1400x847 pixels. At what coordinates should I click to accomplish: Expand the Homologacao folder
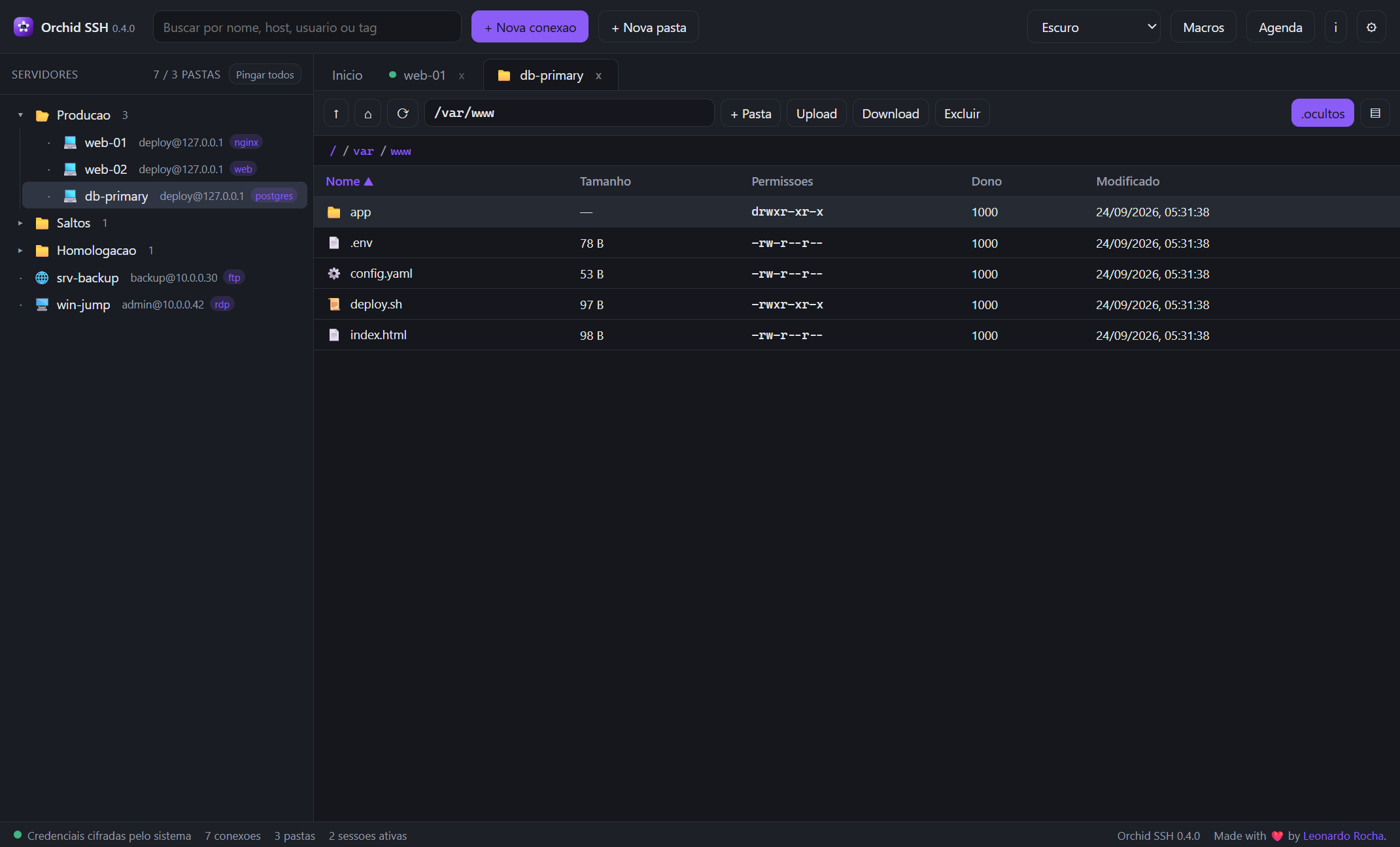(x=20, y=250)
